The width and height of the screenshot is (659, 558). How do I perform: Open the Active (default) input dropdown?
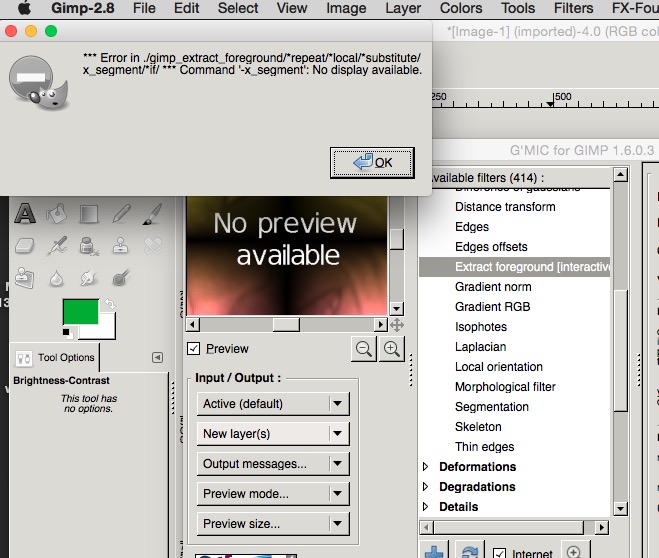[x=273, y=404]
